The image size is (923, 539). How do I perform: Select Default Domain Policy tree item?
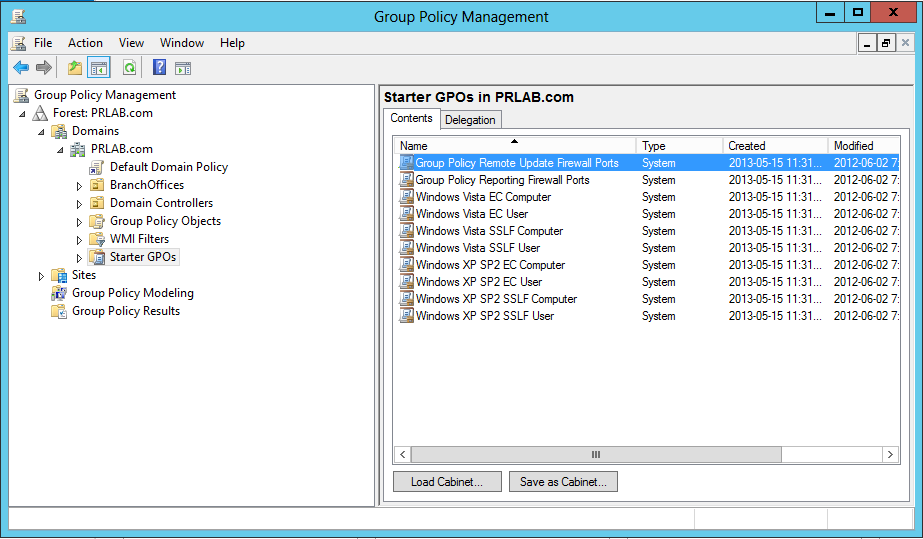tap(168, 167)
